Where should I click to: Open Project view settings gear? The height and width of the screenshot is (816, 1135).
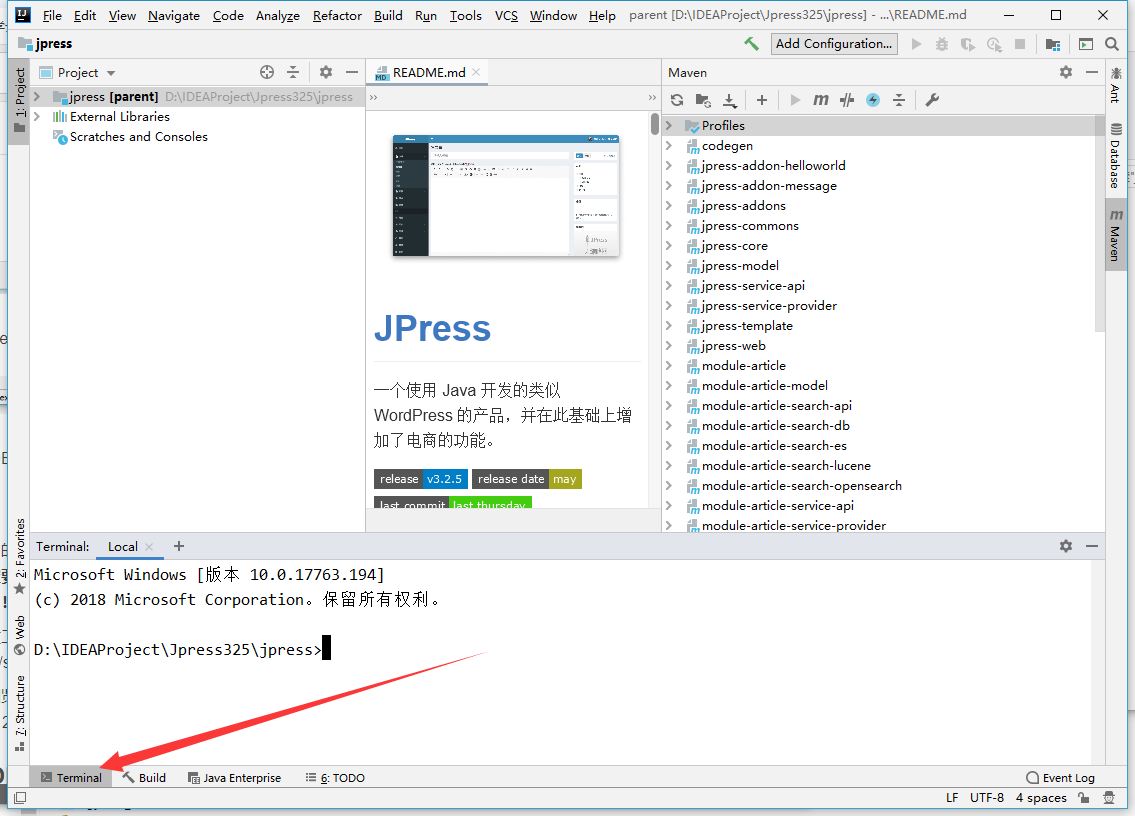(x=325, y=72)
